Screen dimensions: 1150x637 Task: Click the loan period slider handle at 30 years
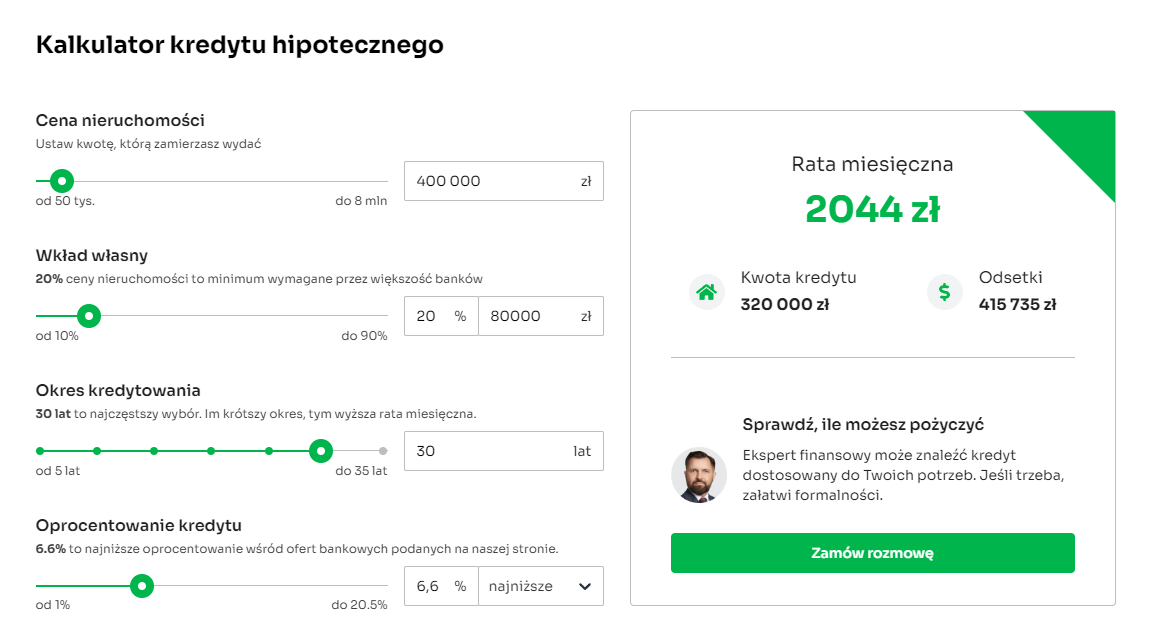pos(320,451)
